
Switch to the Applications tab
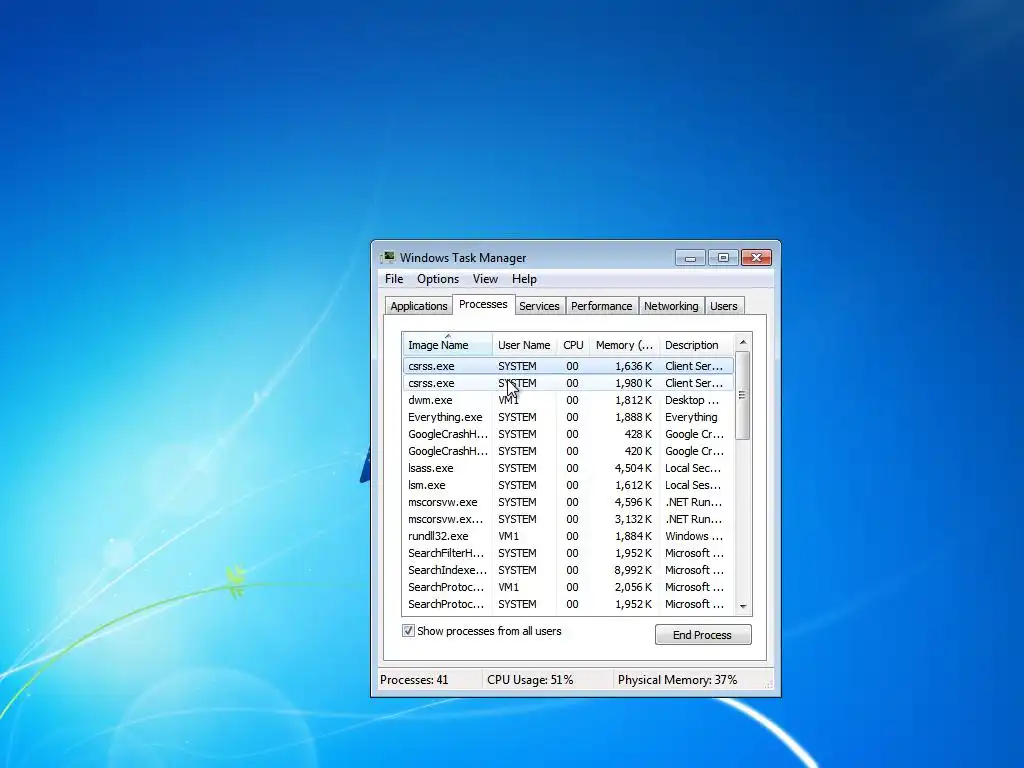(419, 306)
